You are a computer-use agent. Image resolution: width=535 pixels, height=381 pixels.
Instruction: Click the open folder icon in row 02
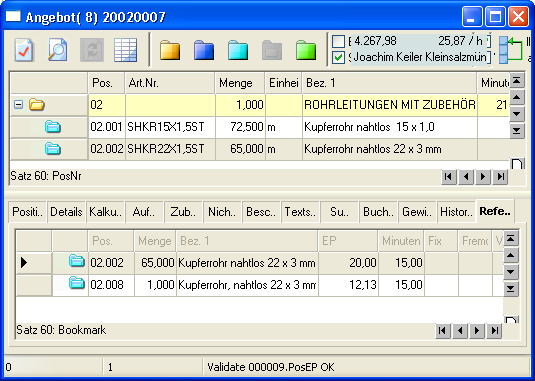[x=37, y=104]
